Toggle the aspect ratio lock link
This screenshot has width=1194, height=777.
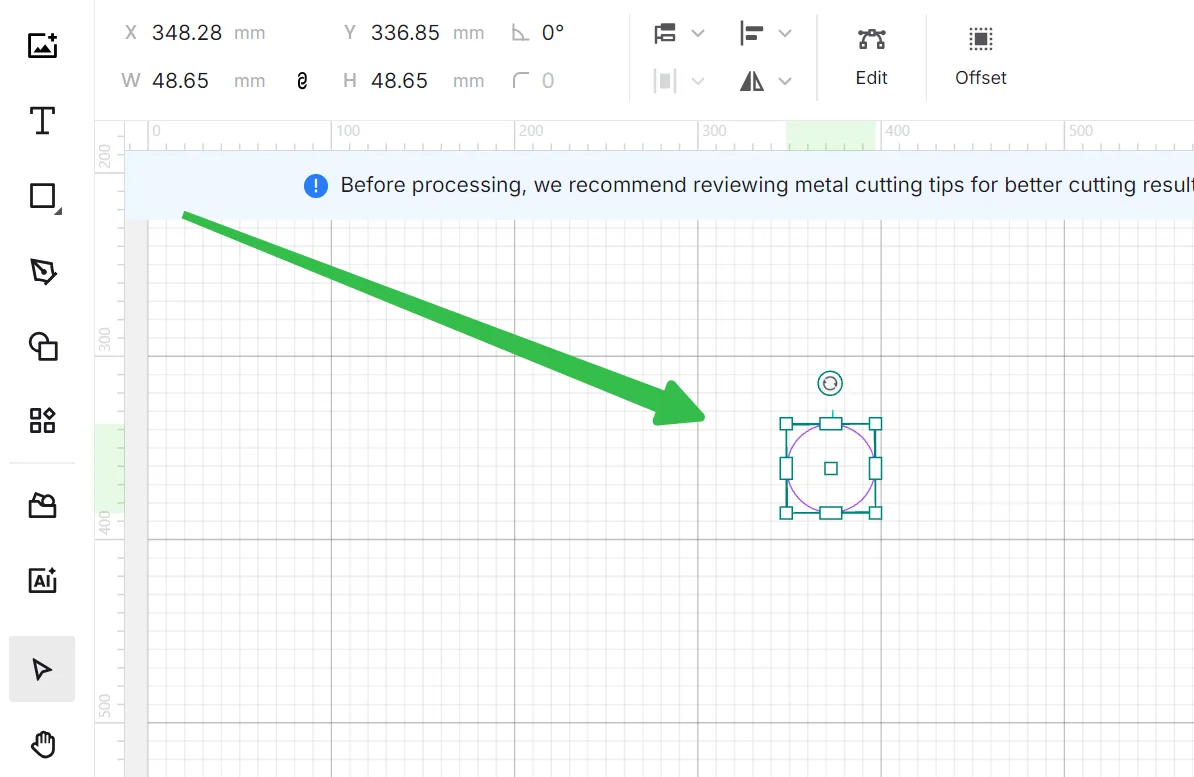pyautogui.click(x=302, y=81)
